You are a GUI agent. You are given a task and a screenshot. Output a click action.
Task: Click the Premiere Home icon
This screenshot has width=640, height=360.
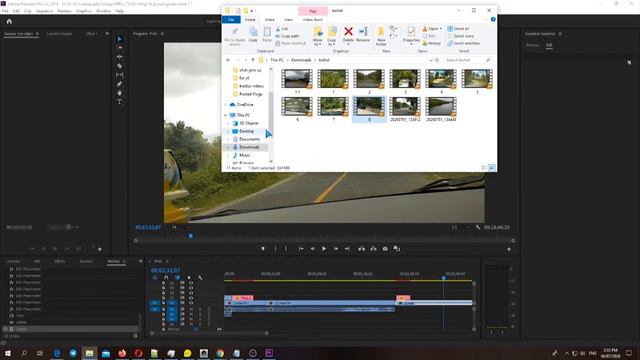pos(9,22)
